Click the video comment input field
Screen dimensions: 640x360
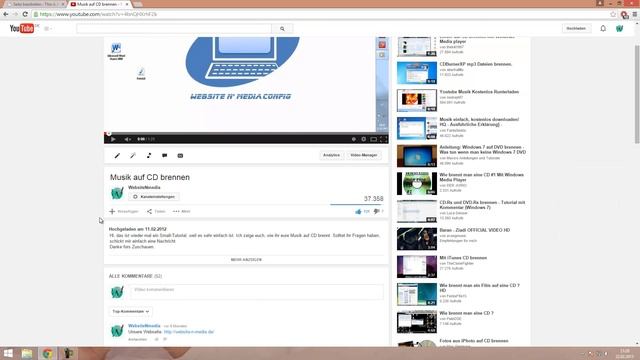click(x=257, y=292)
